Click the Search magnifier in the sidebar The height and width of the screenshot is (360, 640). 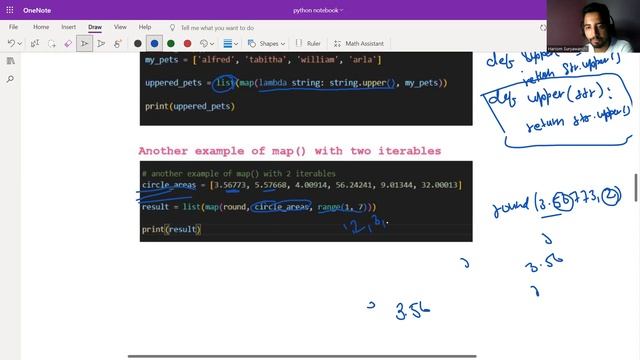tap(11, 79)
